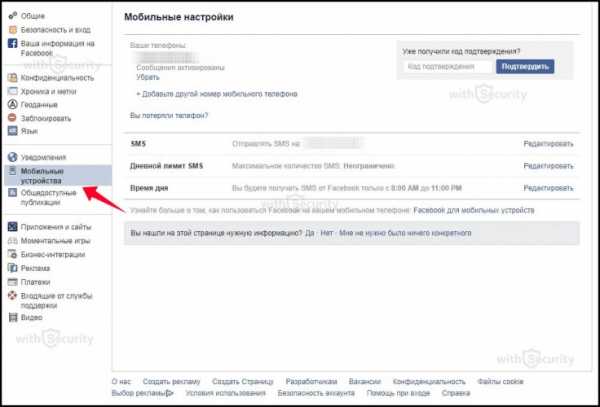Click Безопасность аккаунта in the footer

point(316,393)
